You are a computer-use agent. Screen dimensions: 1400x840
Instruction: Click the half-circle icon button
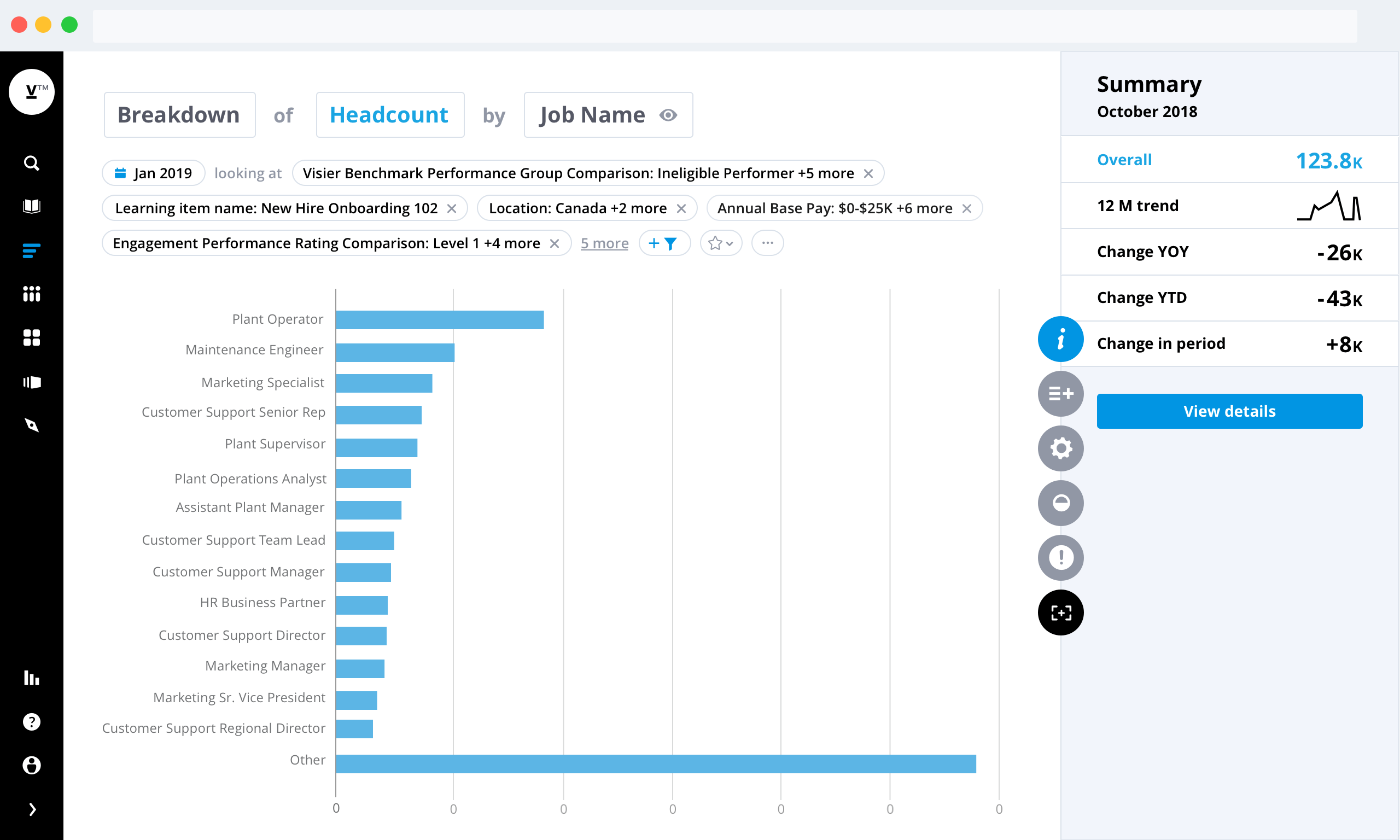1060,503
